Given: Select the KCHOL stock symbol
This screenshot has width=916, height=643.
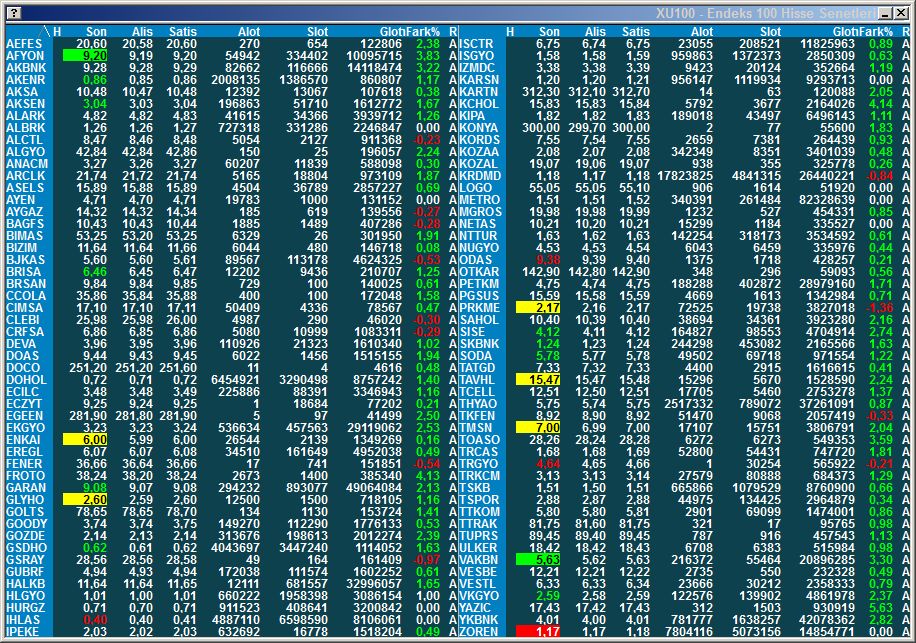Looking at the screenshot, I should click(x=479, y=104).
